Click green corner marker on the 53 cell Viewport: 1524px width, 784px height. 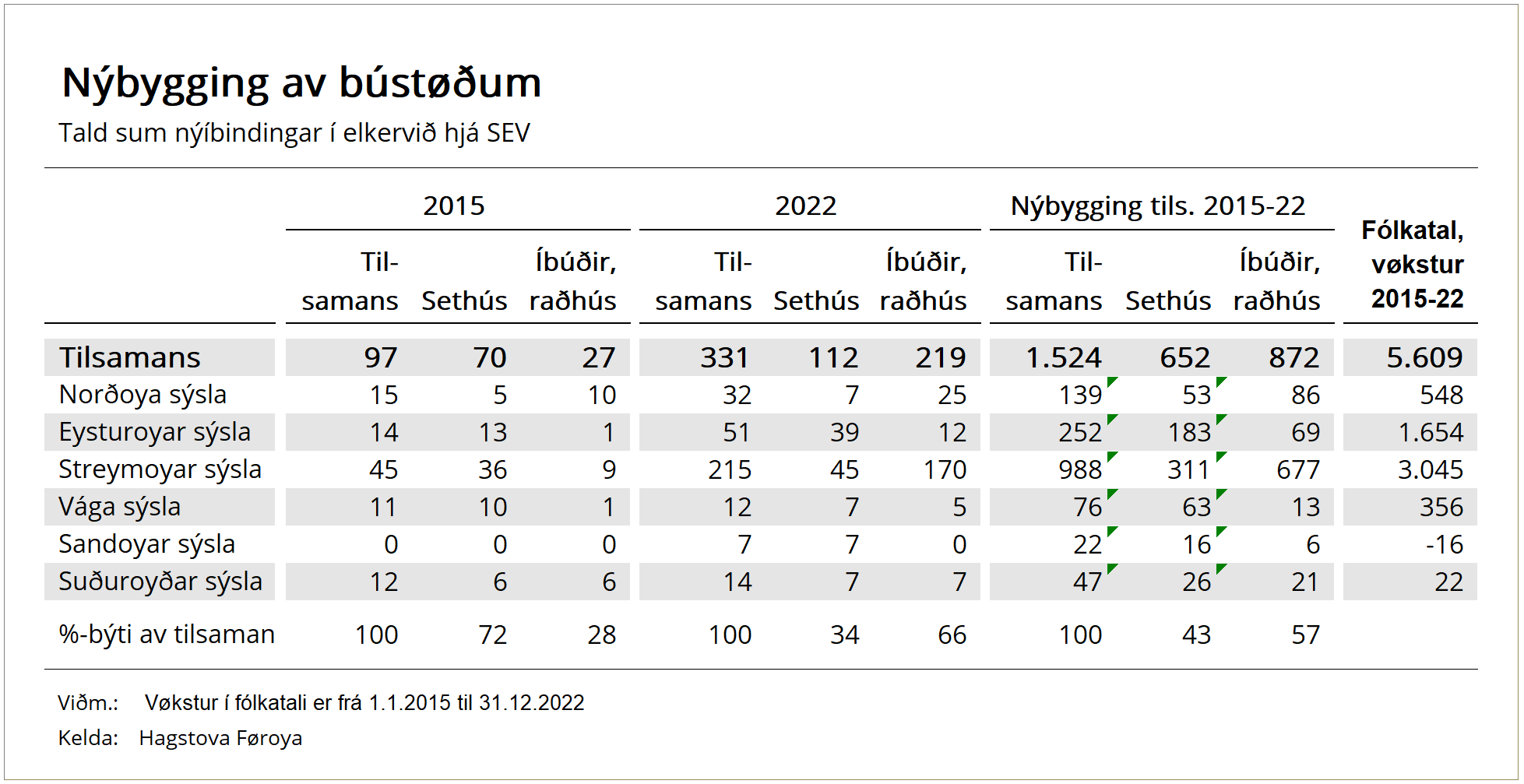point(1221,381)
